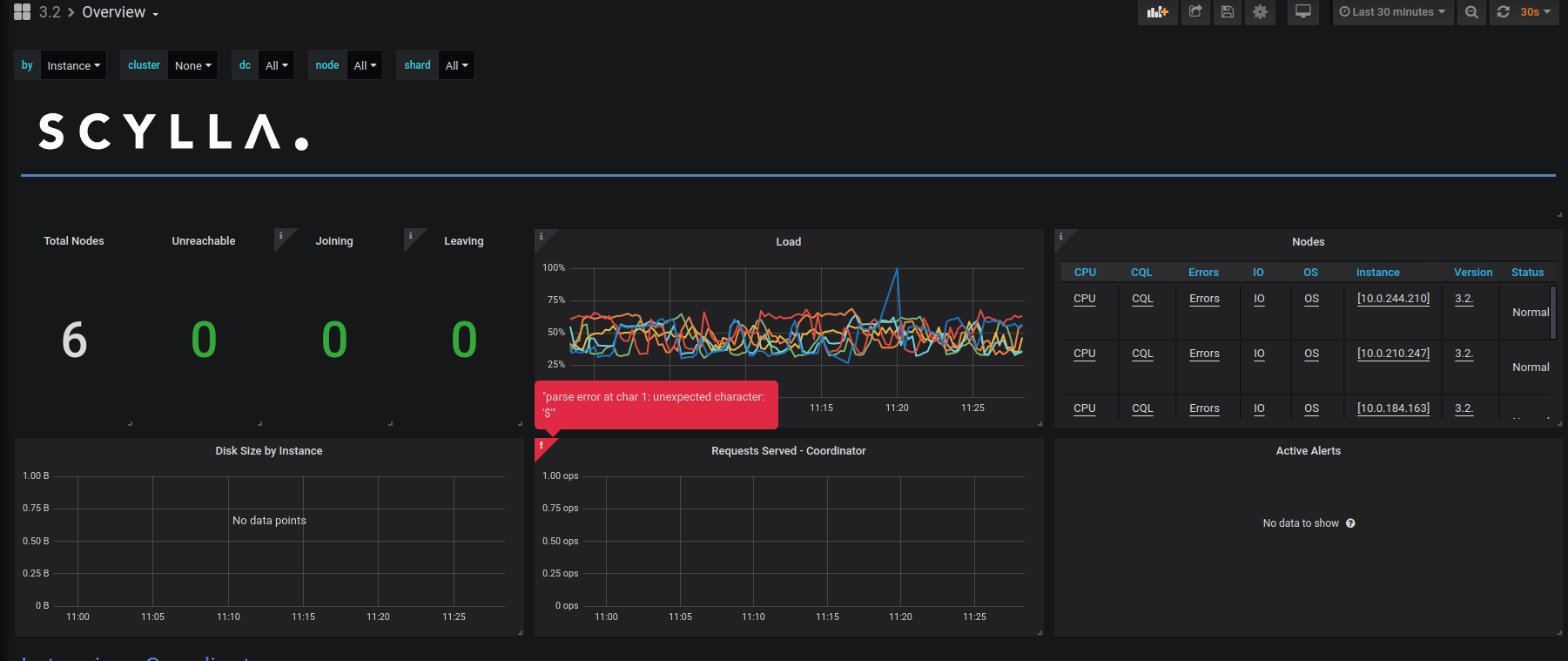Open the by Instance variable dropdown
The image size is (1568, 661).
73,65
